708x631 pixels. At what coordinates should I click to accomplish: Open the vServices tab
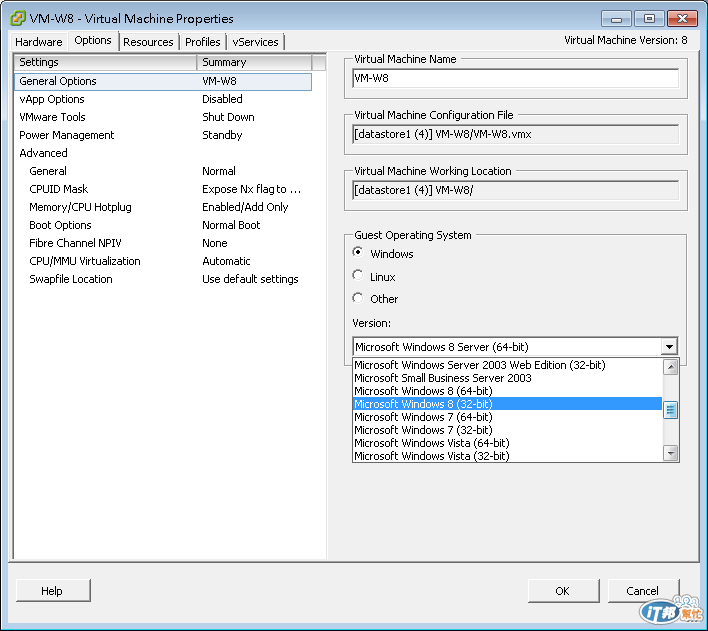point(256,42)
